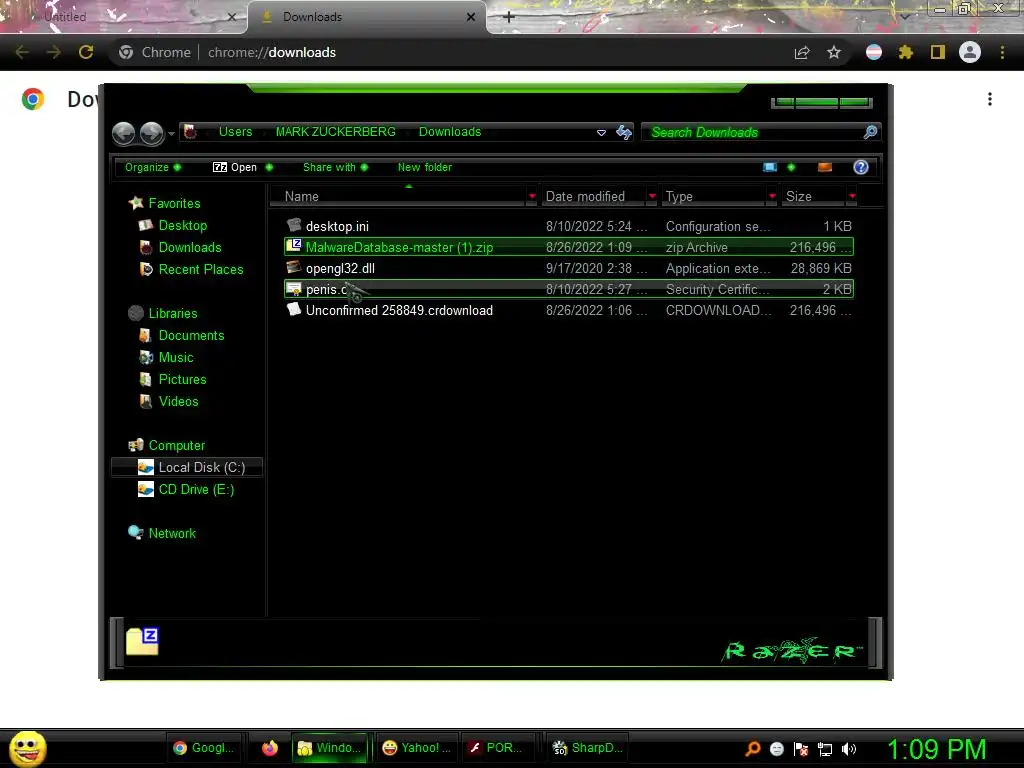Screen dimensions: 1024x768
Task: Open the Organize menu
Action: (153, 167)
